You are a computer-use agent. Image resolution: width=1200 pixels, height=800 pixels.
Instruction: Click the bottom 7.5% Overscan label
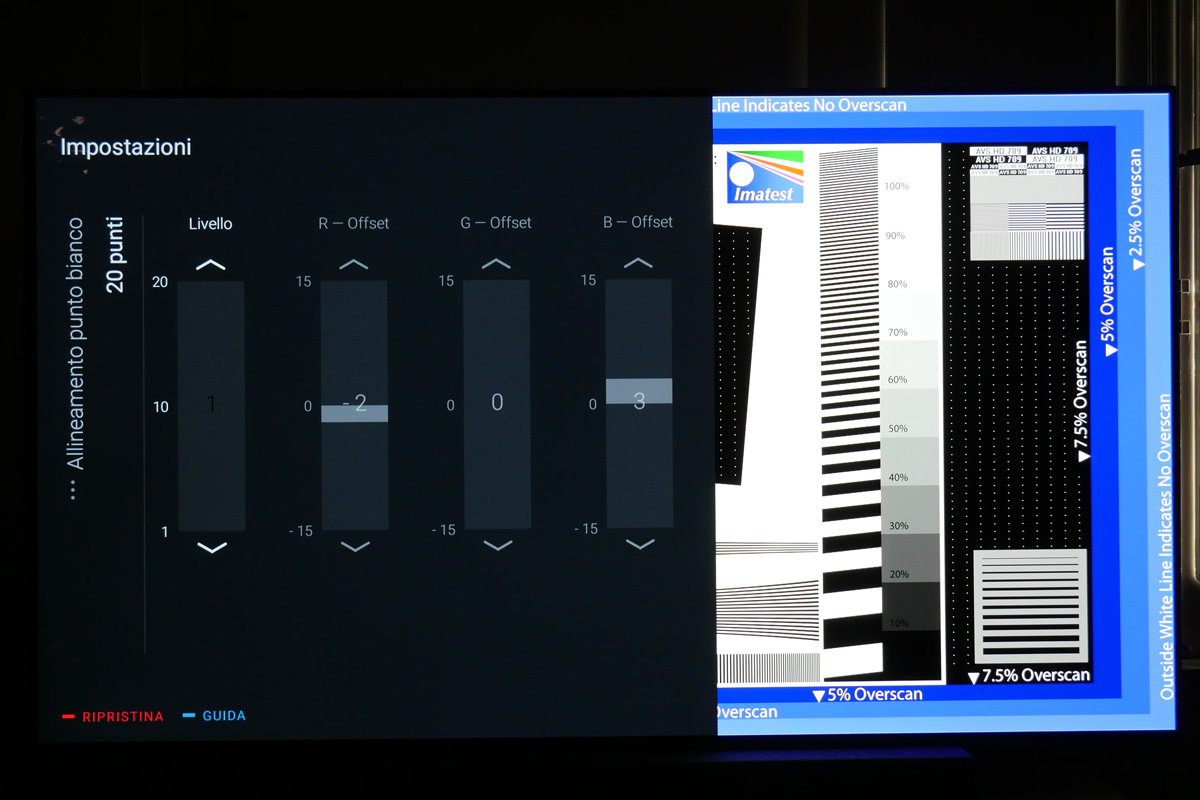1029,676
